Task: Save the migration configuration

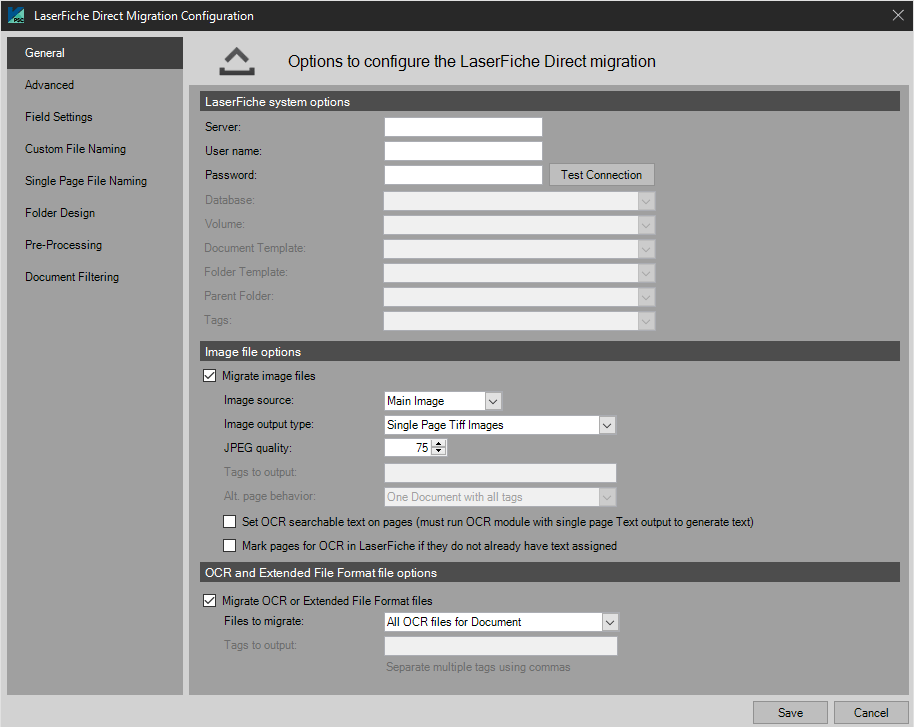Action: pos(790,712)
